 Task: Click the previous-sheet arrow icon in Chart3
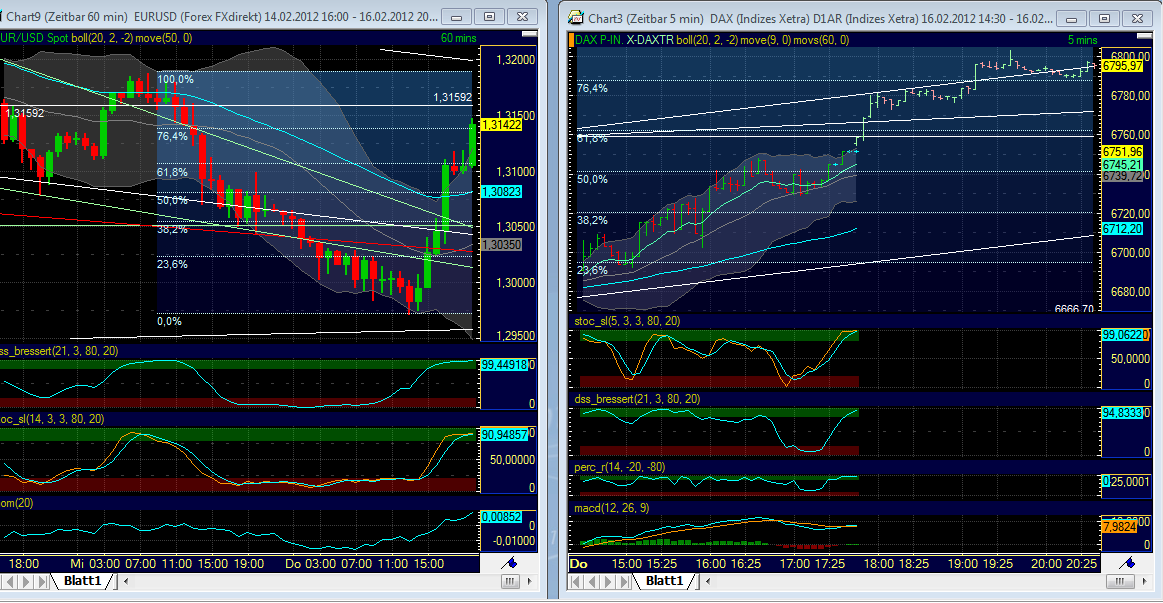coord(593,580)
